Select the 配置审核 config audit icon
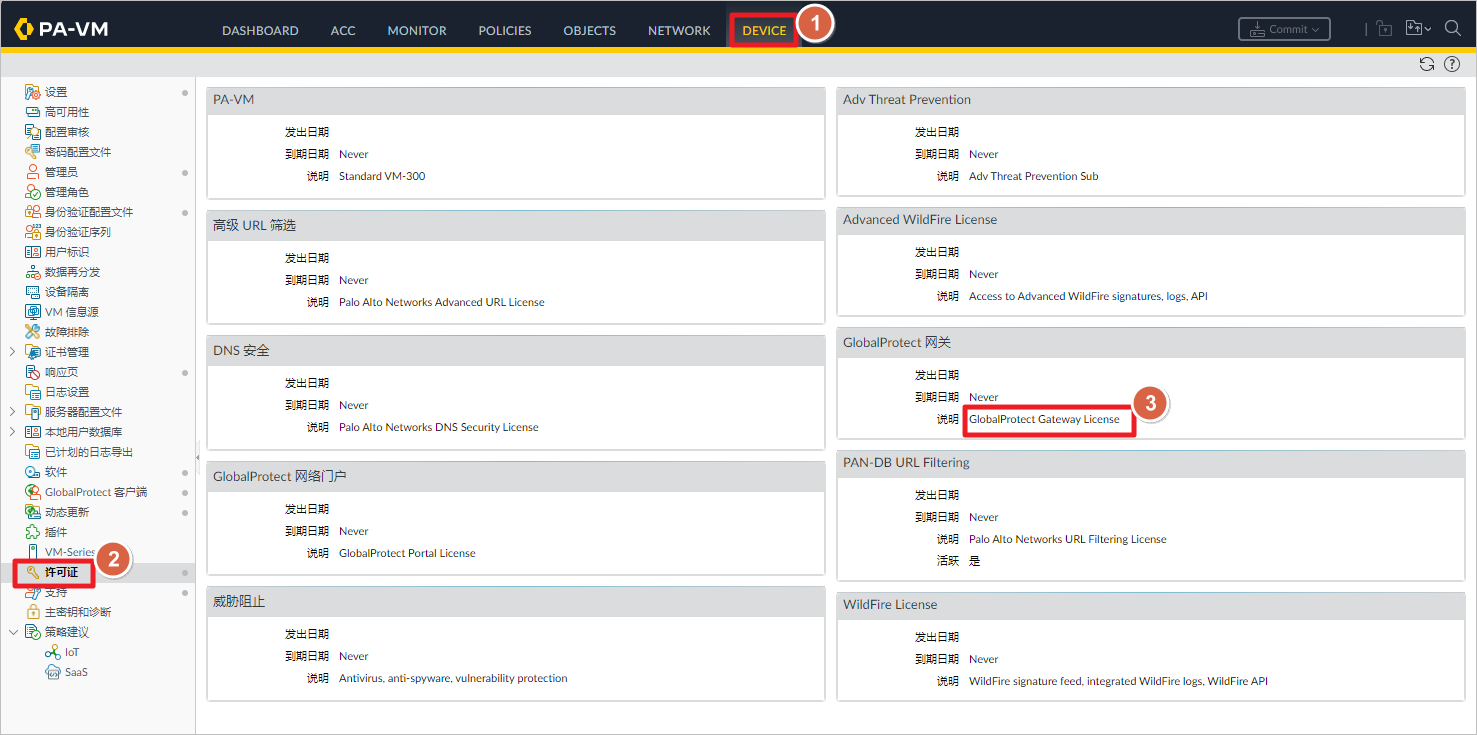The image size is (1477, 735). pyautogui.click(x=33, y=132)
